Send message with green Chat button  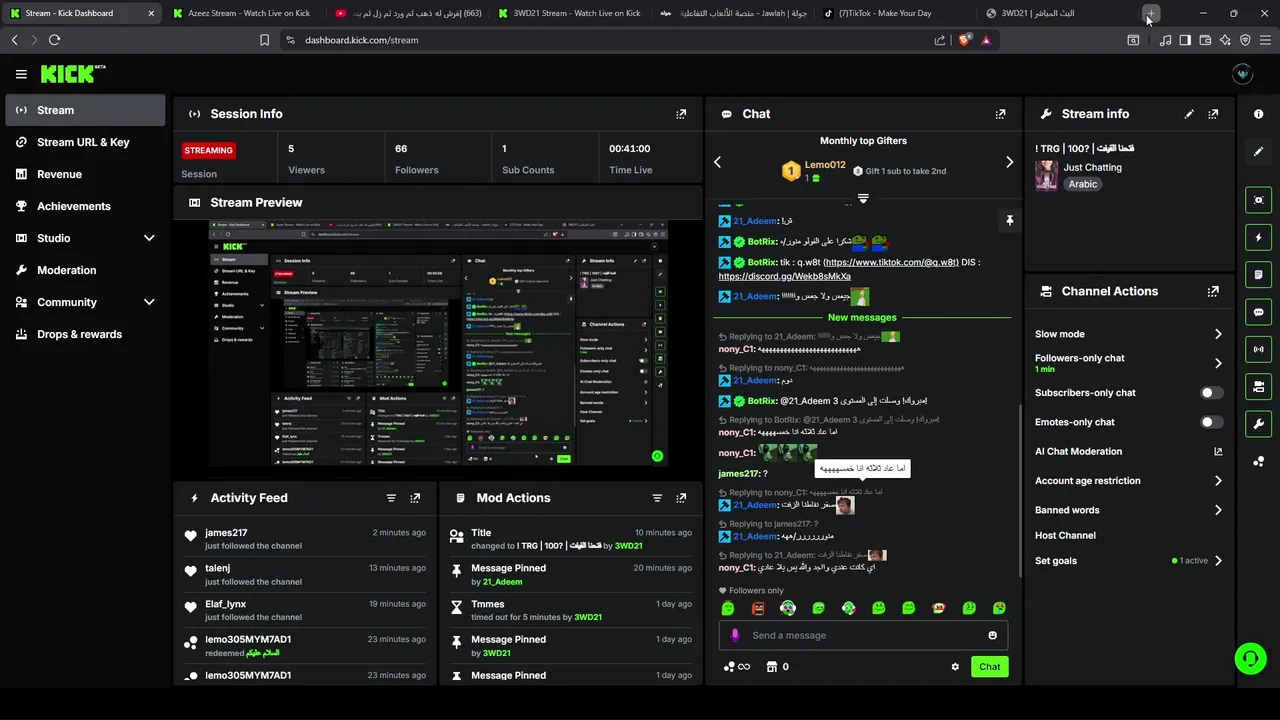pos(989,667)
